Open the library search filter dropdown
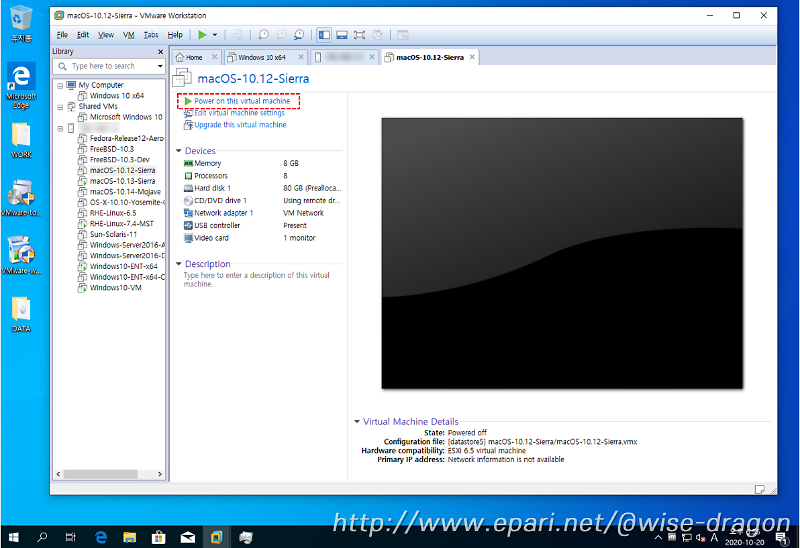This screenshot has height=548, width=800. [x=160, y=66]
